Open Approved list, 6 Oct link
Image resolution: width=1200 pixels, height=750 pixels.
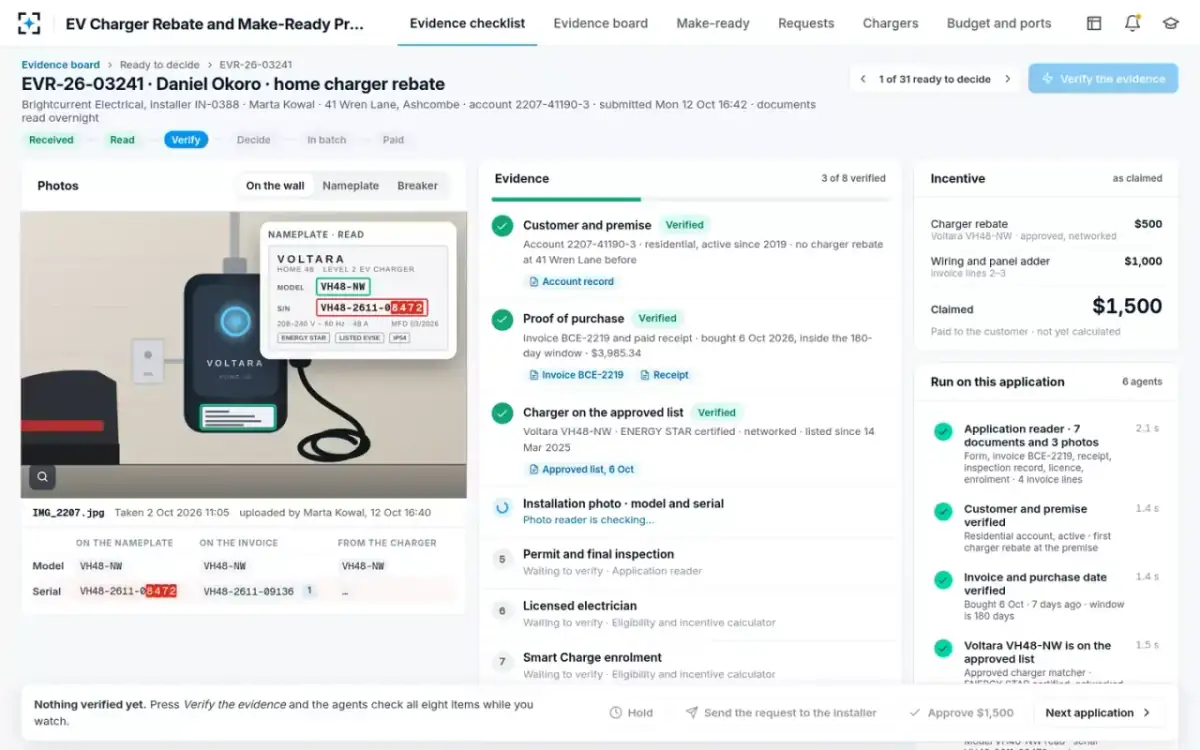[x=580, y=469]
